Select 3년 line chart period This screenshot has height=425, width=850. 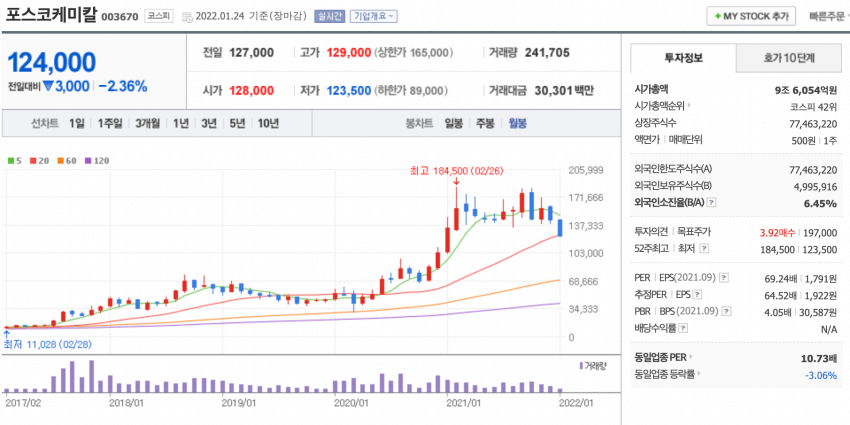pyautogui.click(x=209, y=123)
